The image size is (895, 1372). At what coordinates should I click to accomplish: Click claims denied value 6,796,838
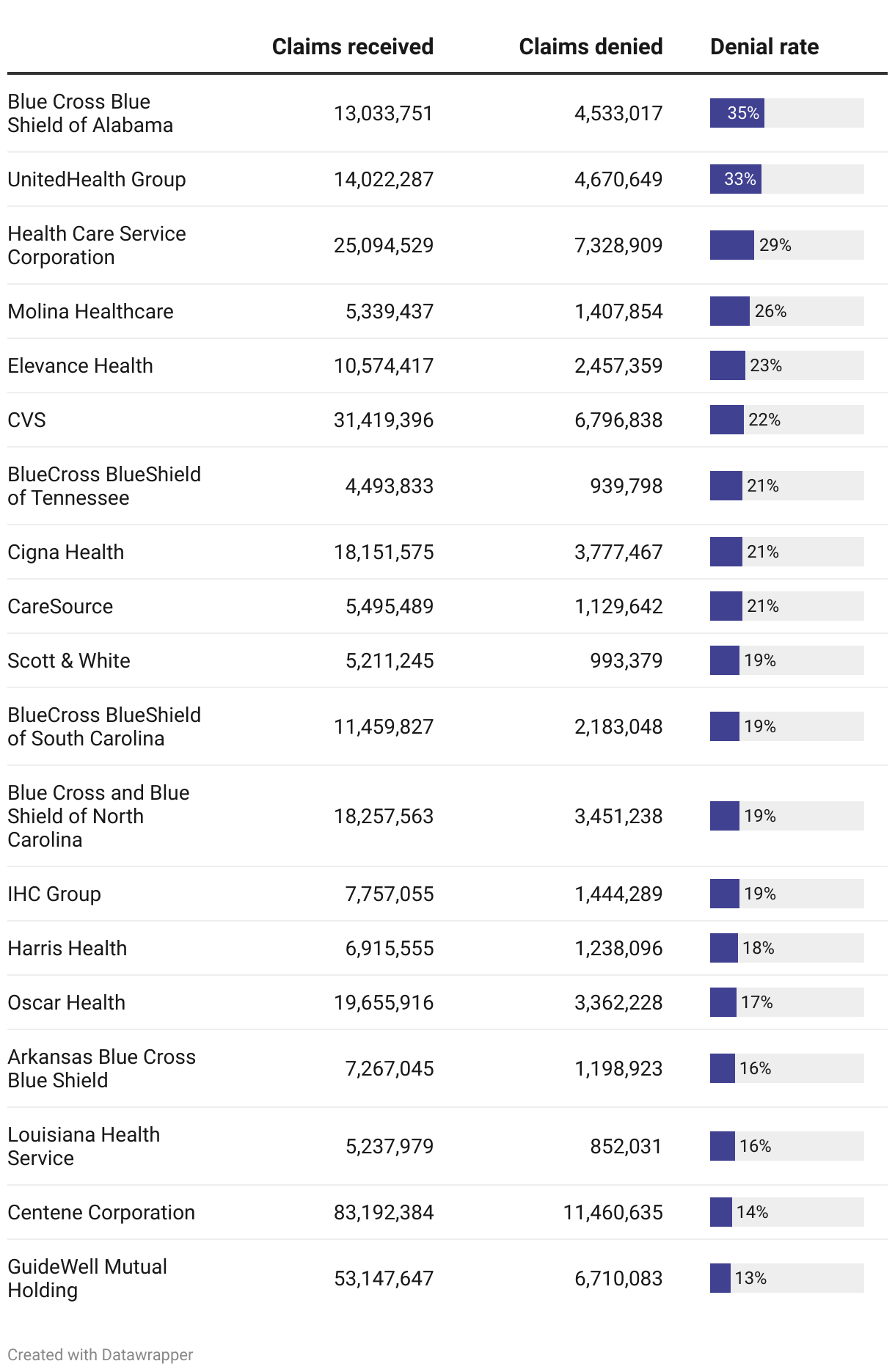point(618,420)
